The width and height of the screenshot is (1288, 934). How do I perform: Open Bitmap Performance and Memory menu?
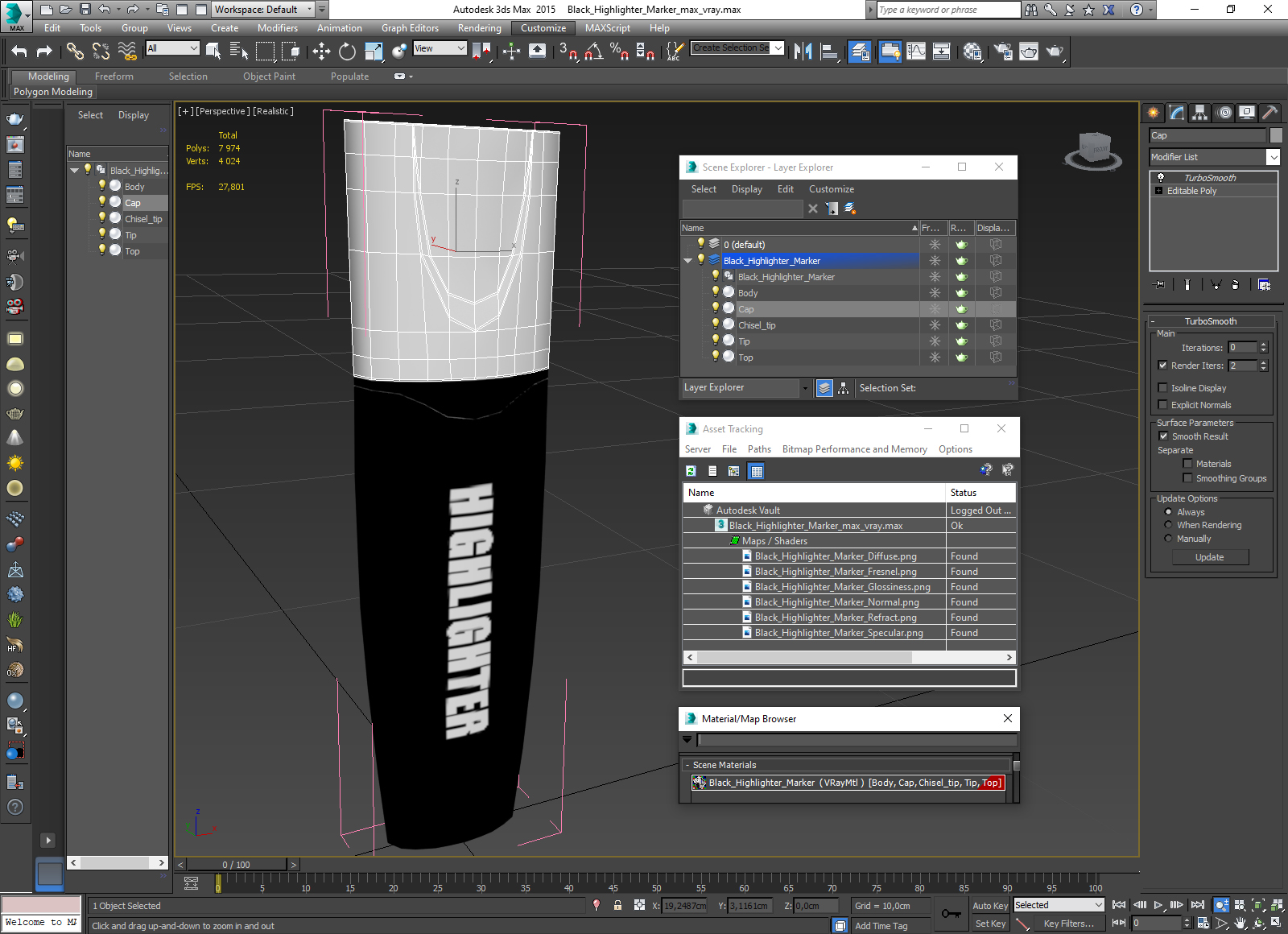[854, 449]
